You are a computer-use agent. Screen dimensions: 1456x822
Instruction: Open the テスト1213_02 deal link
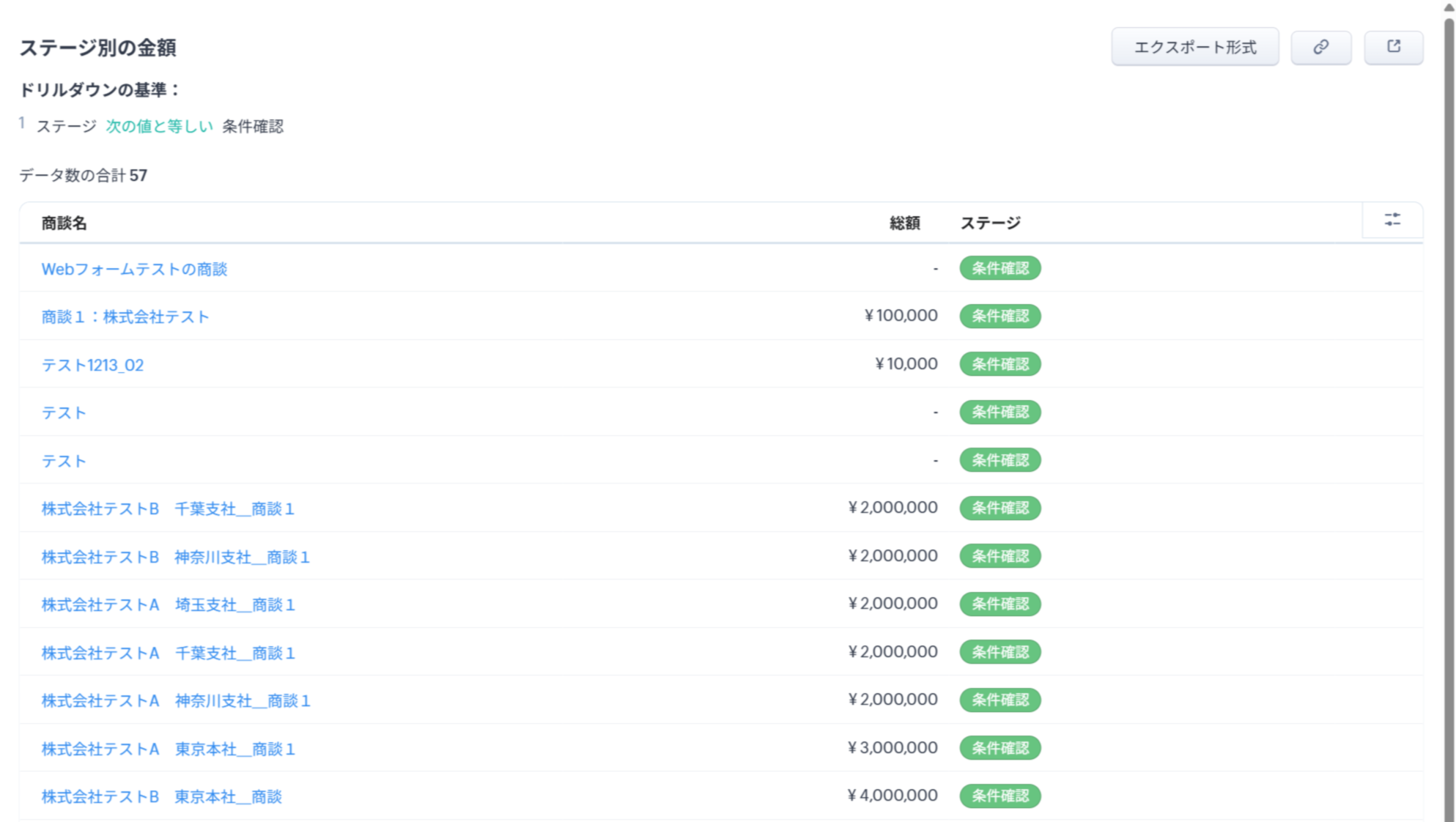tap(92, 365)
